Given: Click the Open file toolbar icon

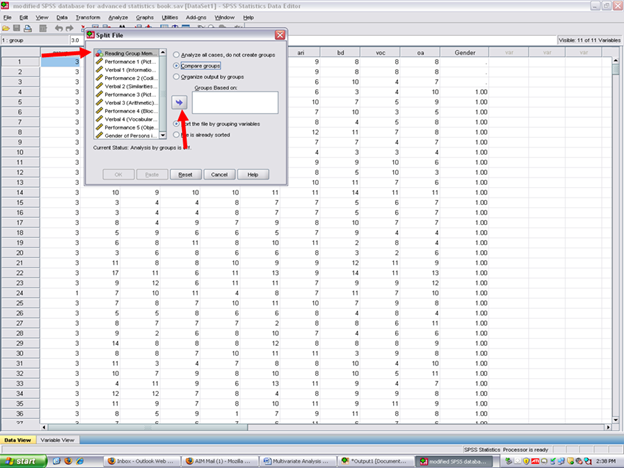Looking at the screenshot, I should [8, 29].
